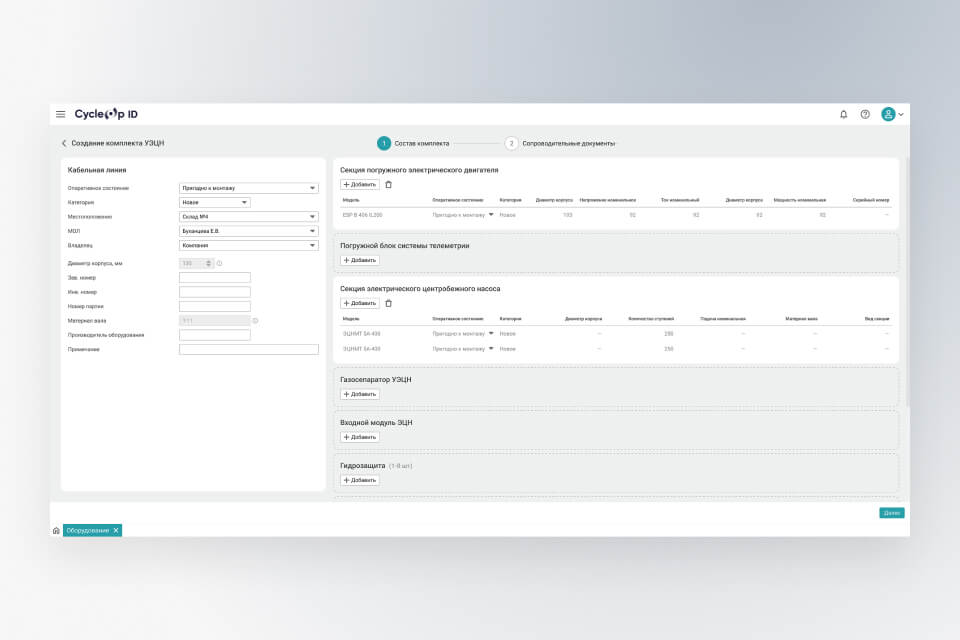Select the Оборудование tab at the bottom
960x640 pixels.
click(88, 531)
